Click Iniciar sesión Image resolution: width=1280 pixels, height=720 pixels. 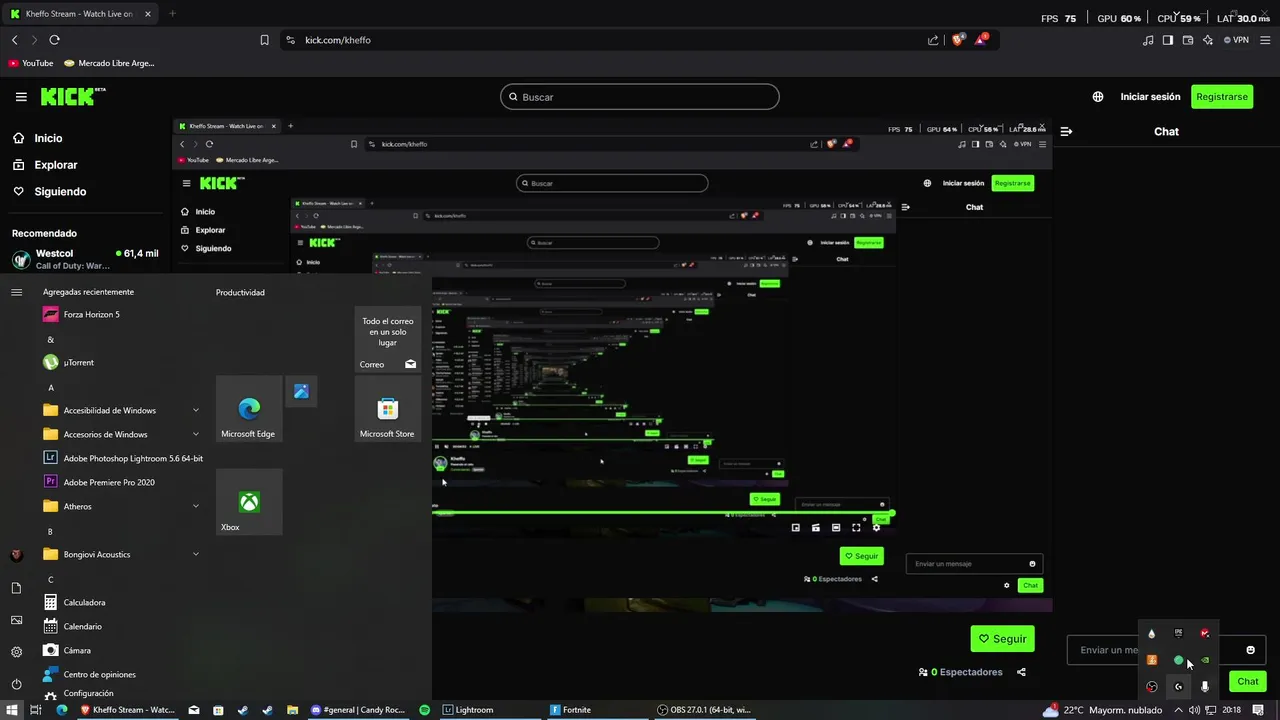click(1150, 97)
